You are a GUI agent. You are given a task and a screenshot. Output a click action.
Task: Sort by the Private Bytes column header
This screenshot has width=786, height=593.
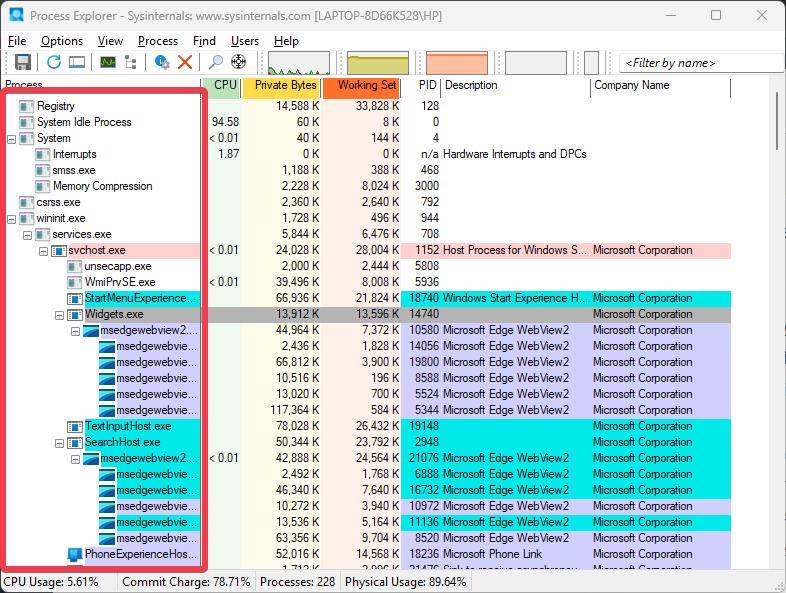coord(284,86)
